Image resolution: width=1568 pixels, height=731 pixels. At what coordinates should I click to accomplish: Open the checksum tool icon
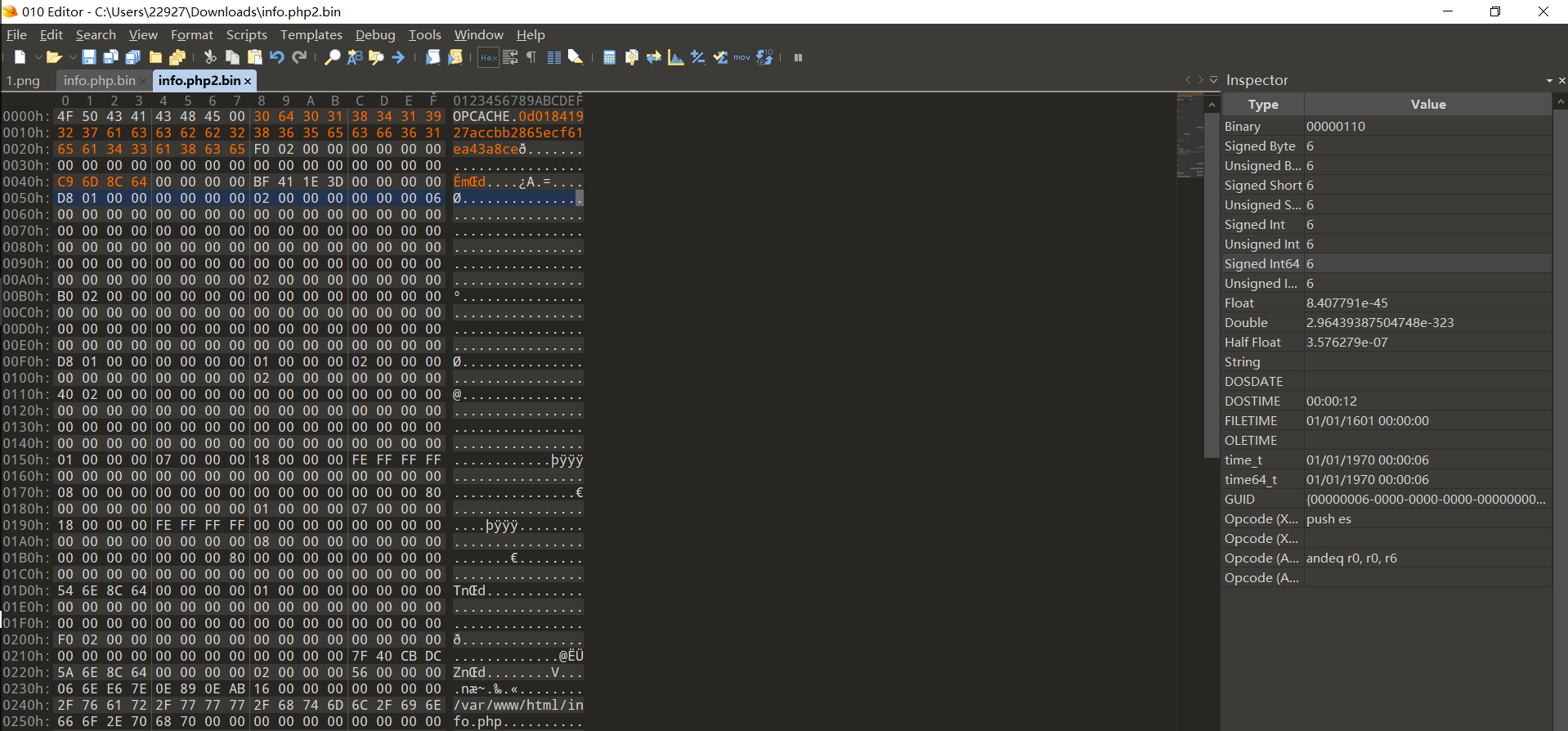[x=720, y=57]
